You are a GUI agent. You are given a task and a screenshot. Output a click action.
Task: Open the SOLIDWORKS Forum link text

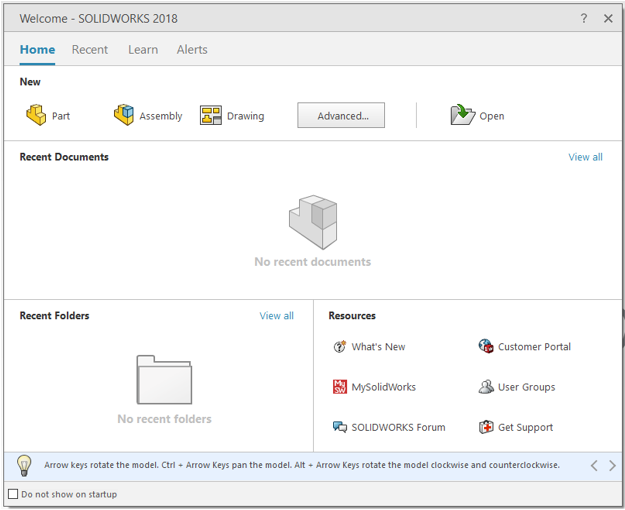[398, 427]
